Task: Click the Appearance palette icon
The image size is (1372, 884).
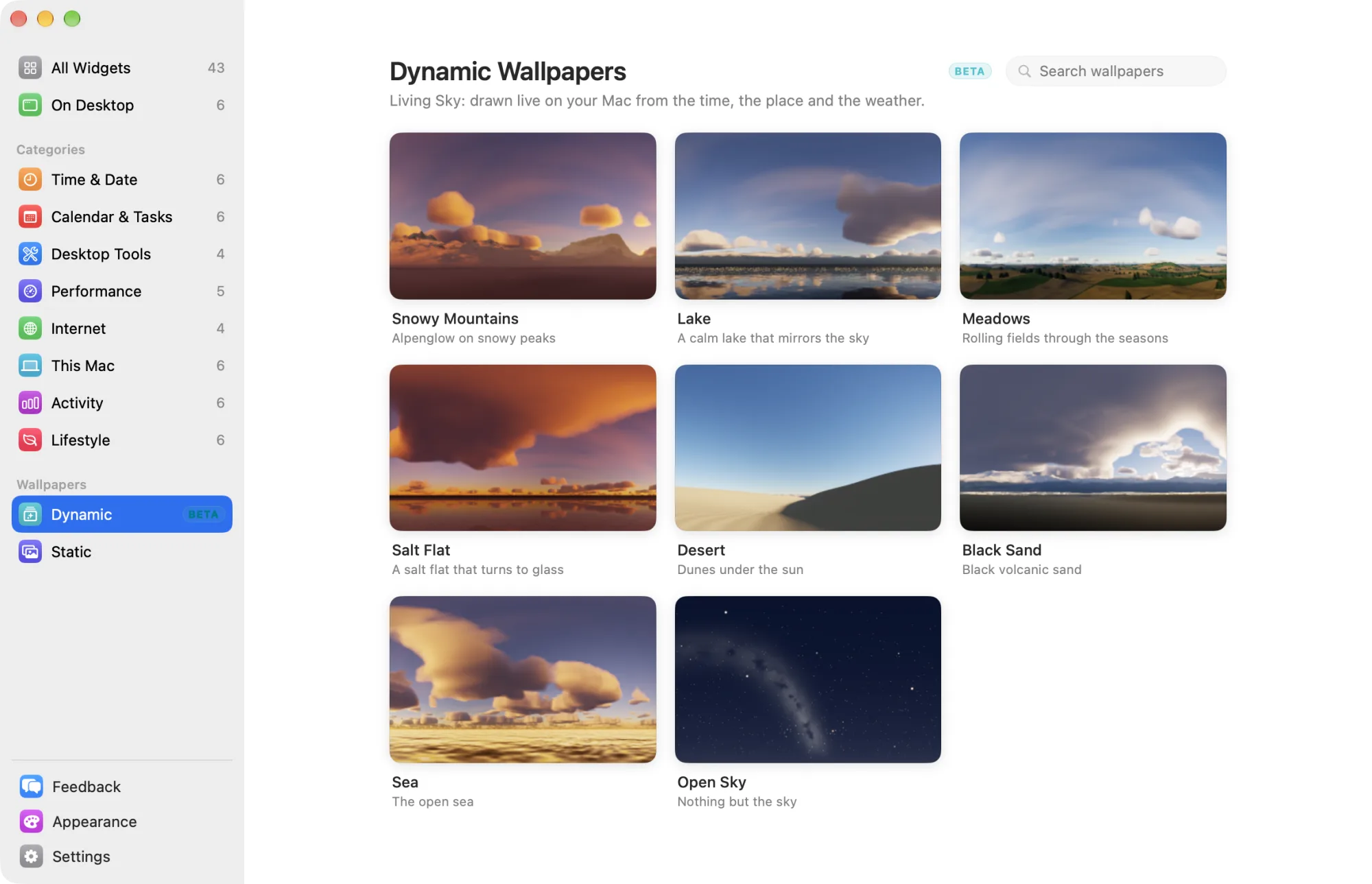Action: click(x=31, y=822)
